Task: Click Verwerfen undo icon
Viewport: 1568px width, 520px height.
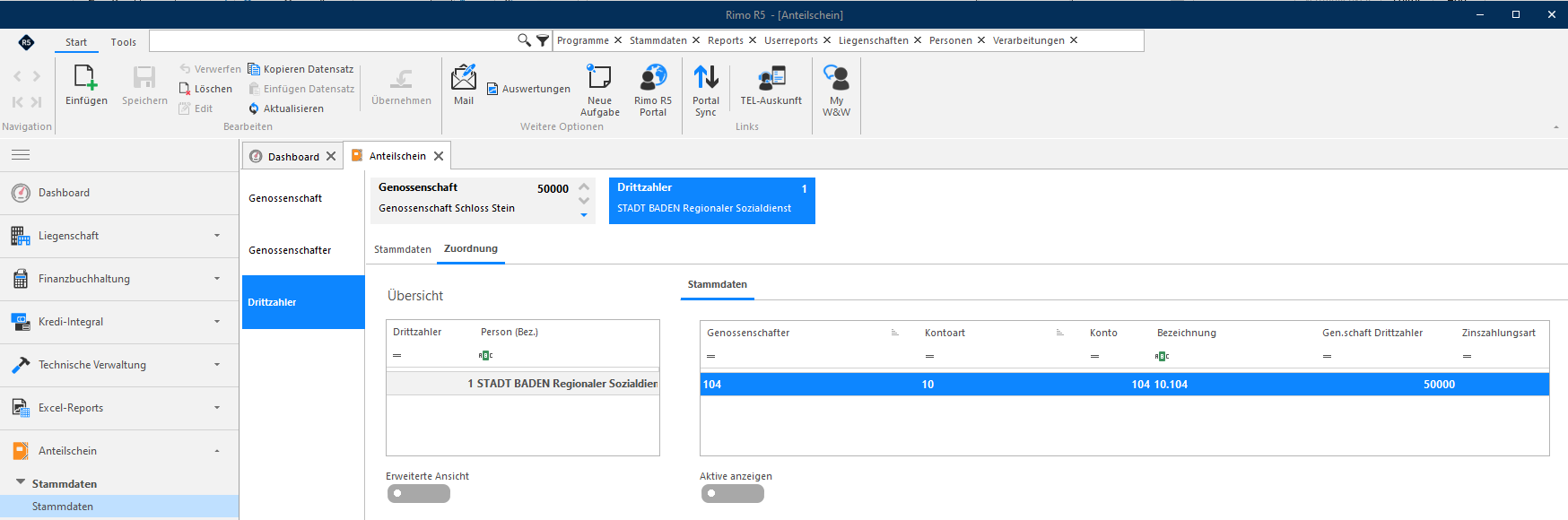Action: 185,69
